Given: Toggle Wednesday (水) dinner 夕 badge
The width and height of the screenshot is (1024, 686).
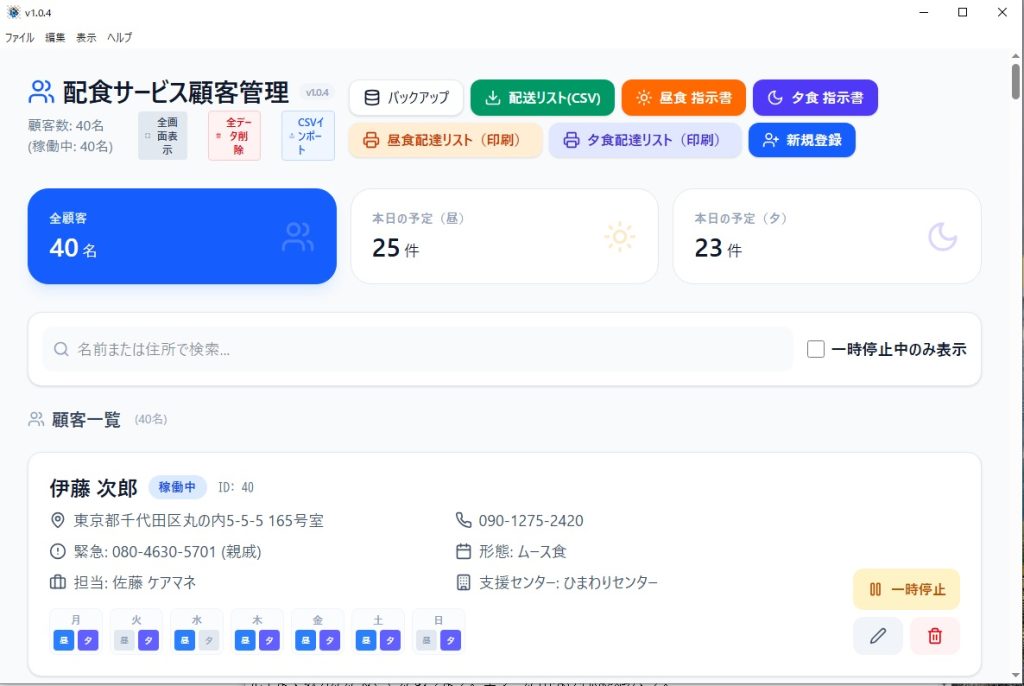Looking at the screenshot, I should pos(208,640).
